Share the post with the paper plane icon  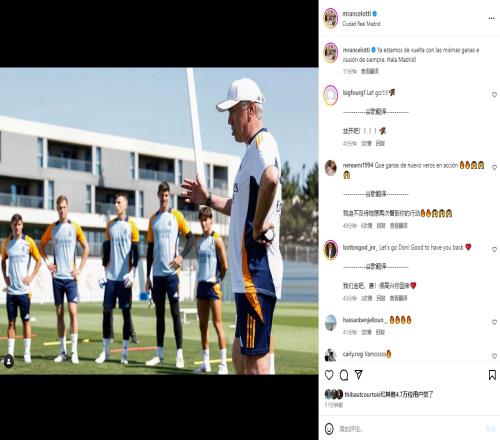coord(359,375)
